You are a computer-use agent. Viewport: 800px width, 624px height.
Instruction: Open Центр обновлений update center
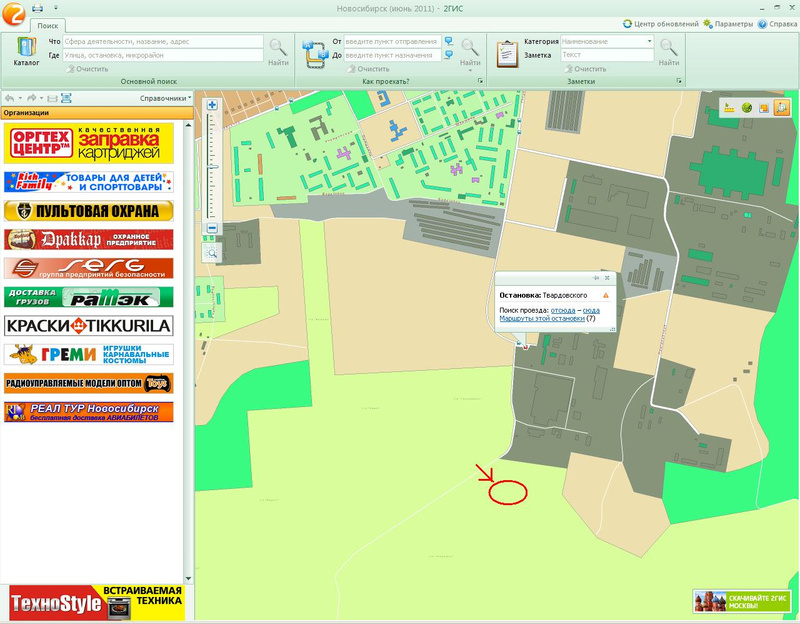[x=661, y=24]
